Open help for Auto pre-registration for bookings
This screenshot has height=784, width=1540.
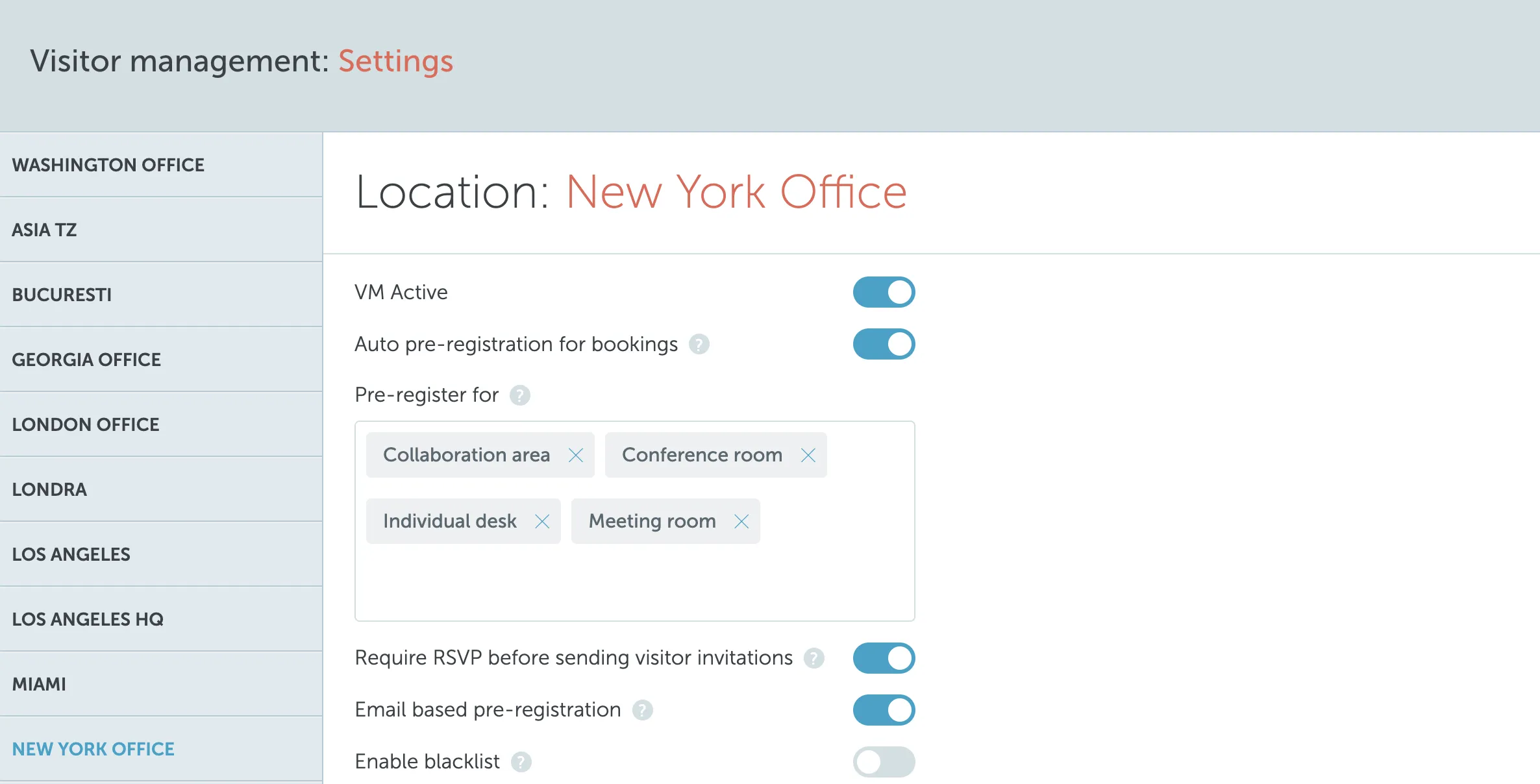click(x=699, y=345)
